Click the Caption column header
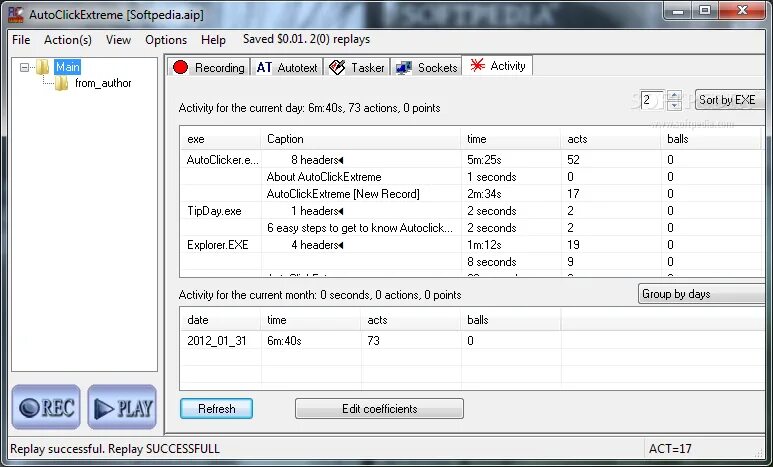773x467 pixels. coord(360,139)
